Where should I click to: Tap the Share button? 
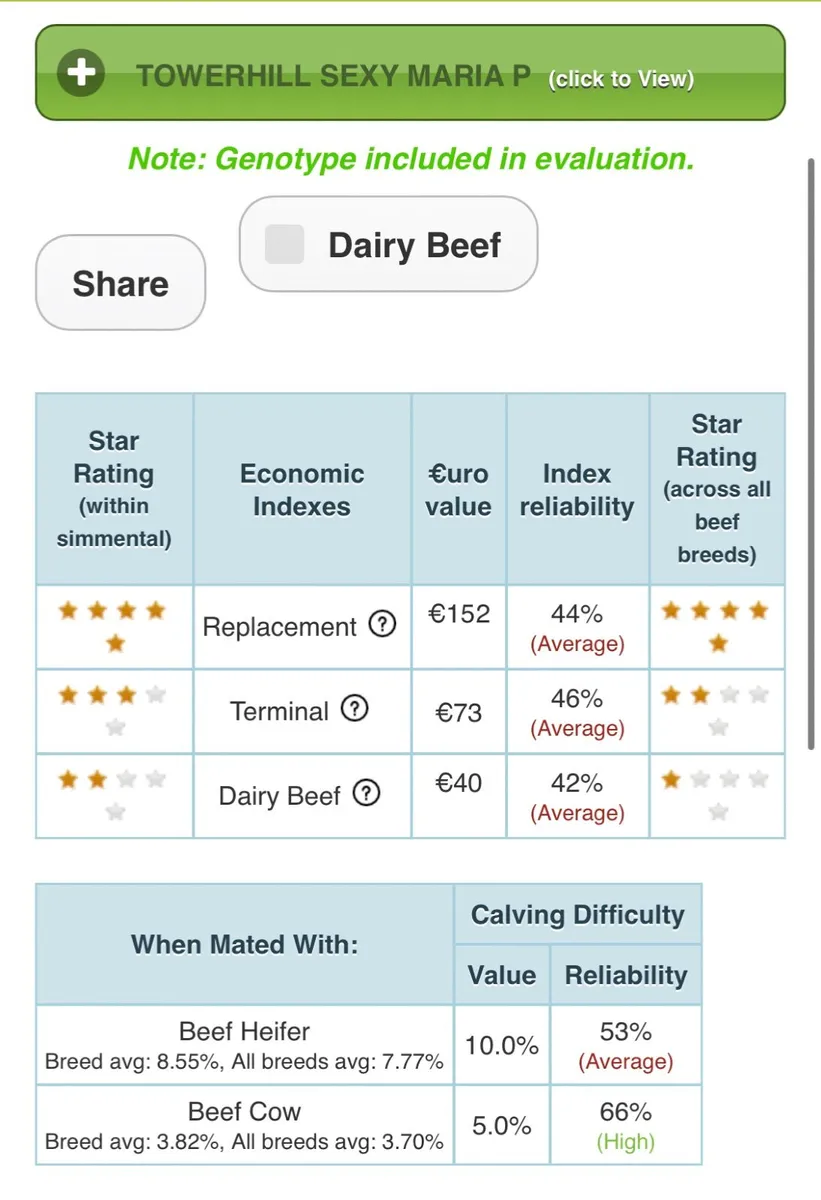tap(120, 283)
